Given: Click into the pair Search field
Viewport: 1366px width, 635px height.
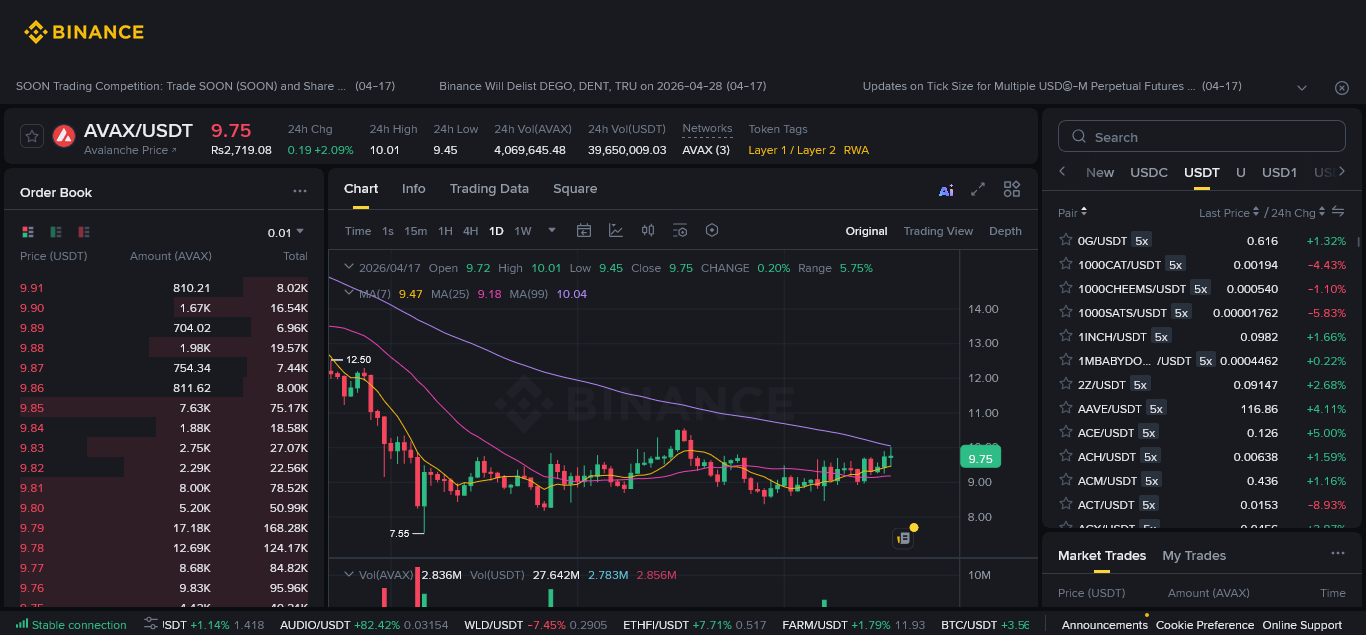Looking at the screenshot, I should (1201, 137).
